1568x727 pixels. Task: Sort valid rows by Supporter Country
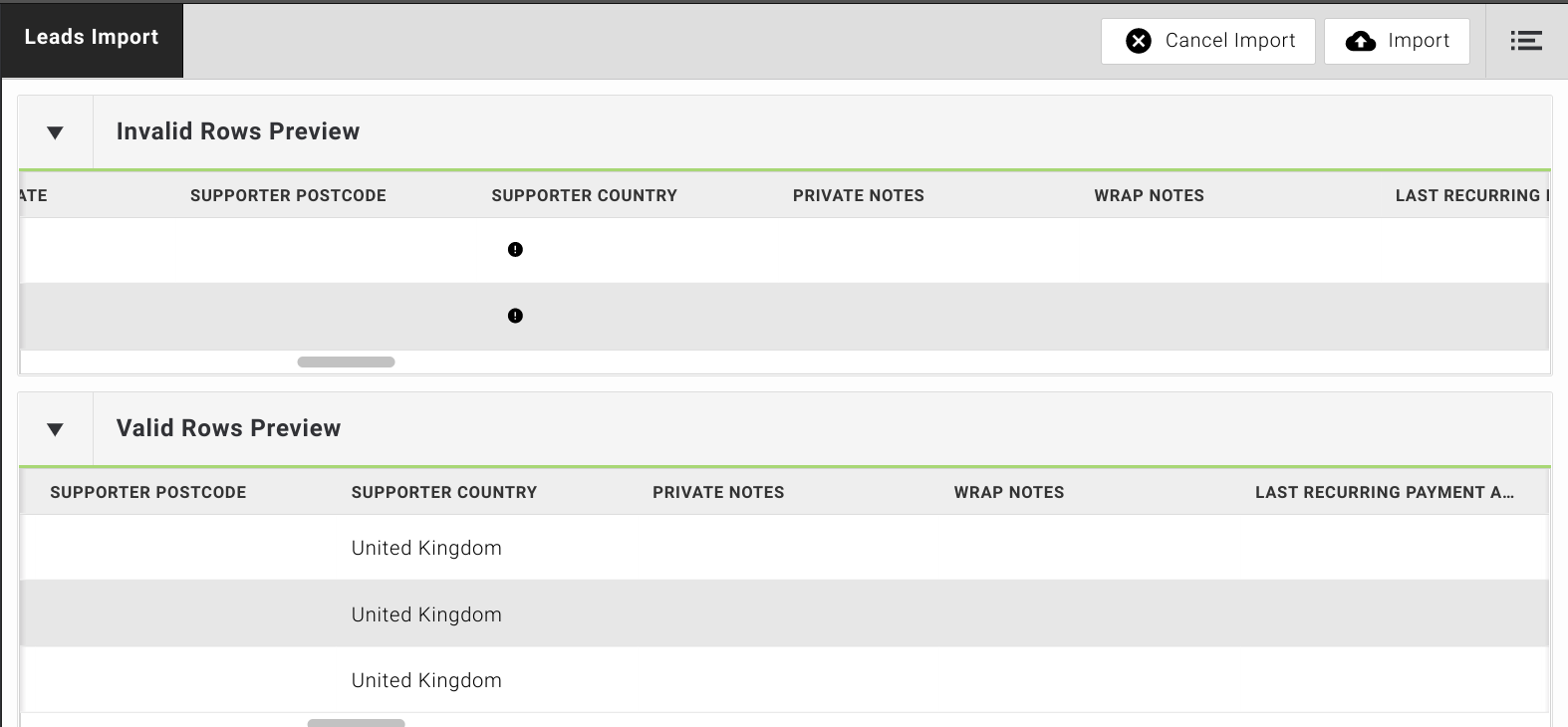(443, 493)
